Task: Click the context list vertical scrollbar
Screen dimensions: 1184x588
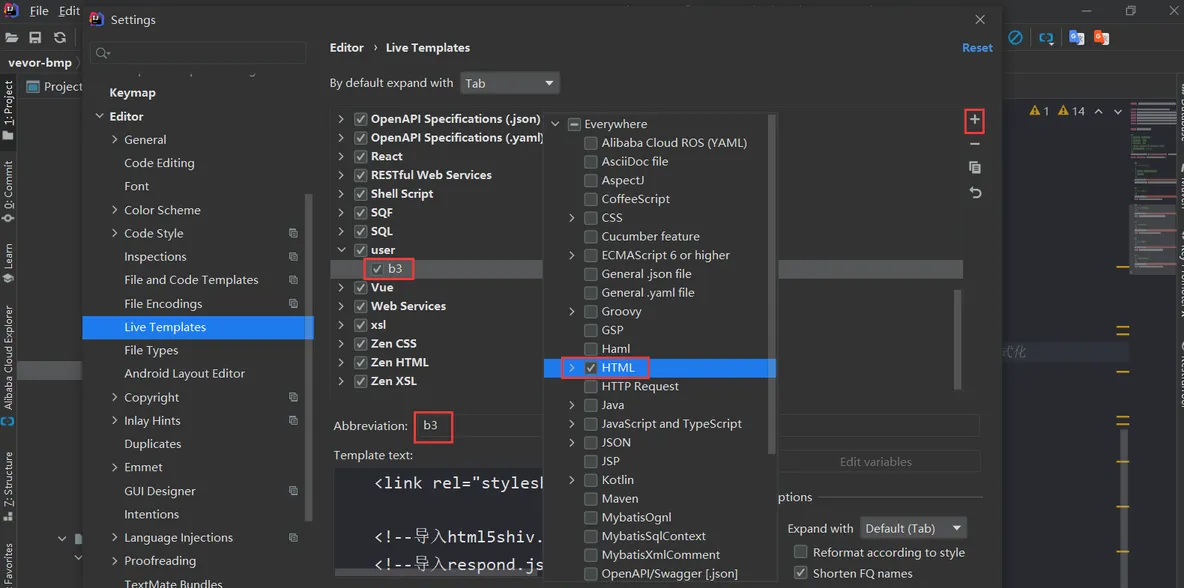Action: tap(772, 283)
